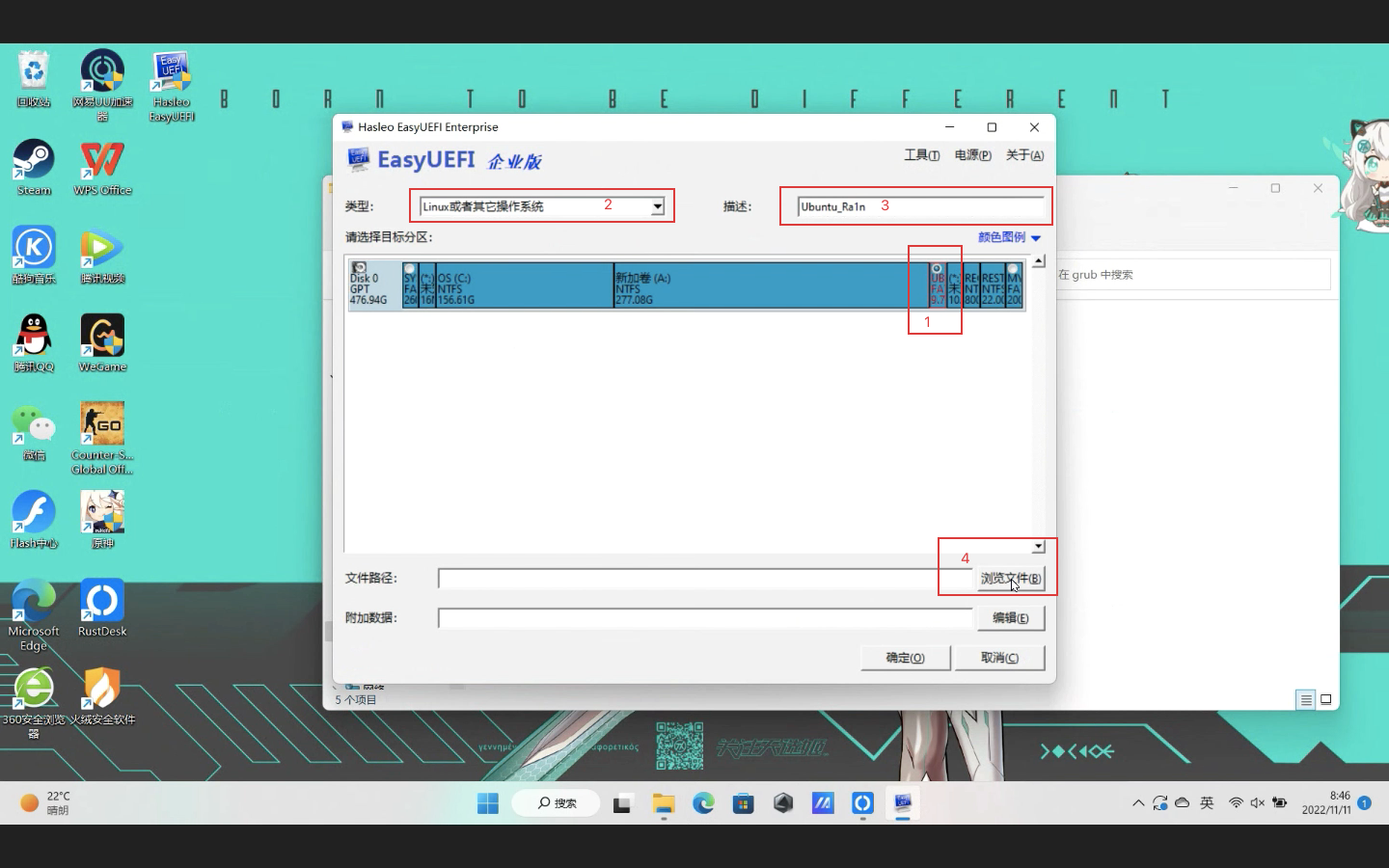Open the WeChat desktop icon
This screenshot has width=1389, height=868.
click(34, 431)
